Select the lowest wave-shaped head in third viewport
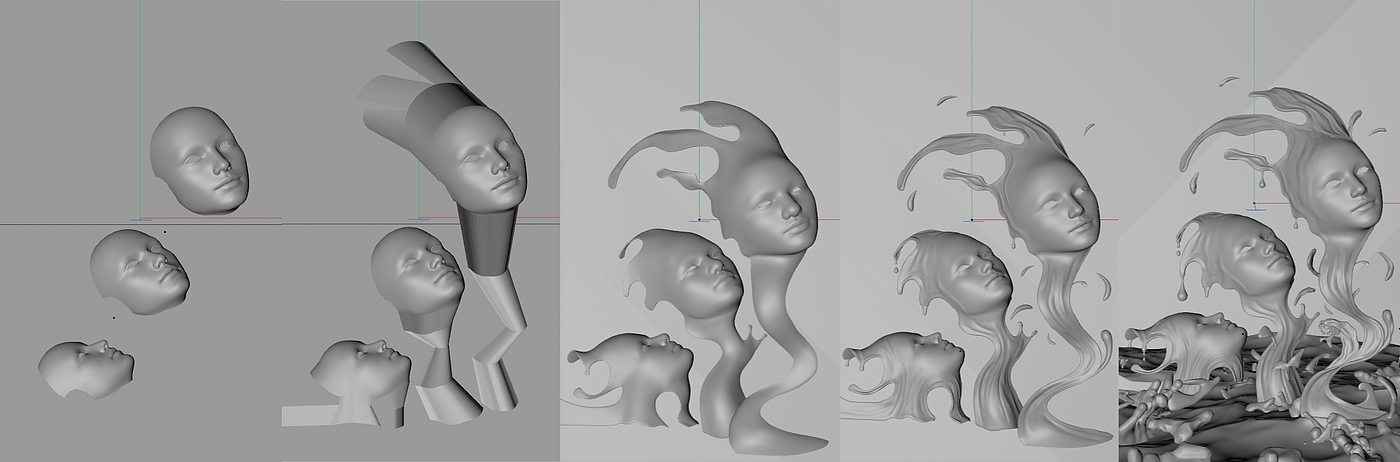Screen dimensions: 1400x462 coord(630,378)
